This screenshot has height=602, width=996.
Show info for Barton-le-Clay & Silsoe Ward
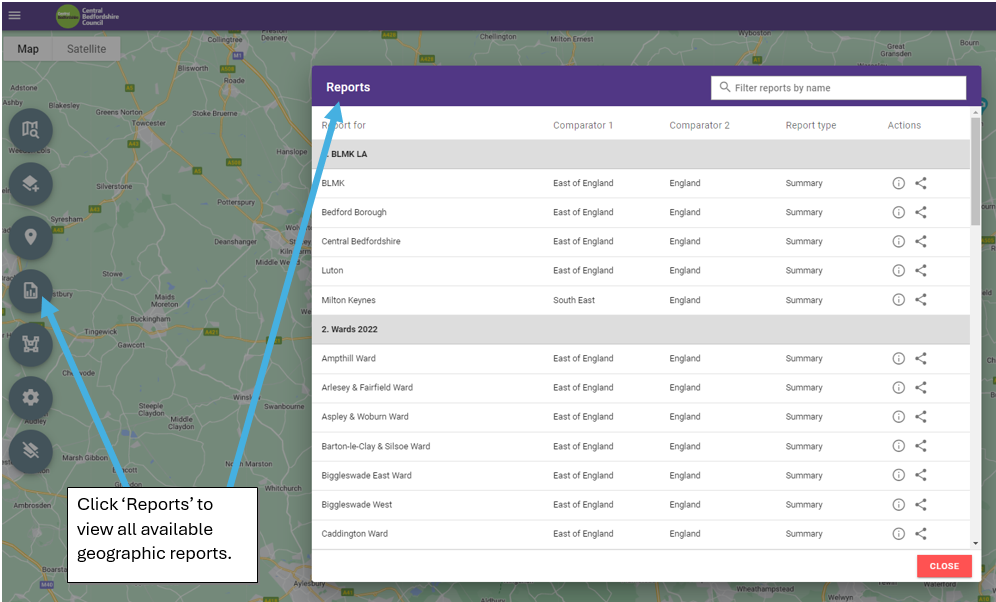point(898,446)
